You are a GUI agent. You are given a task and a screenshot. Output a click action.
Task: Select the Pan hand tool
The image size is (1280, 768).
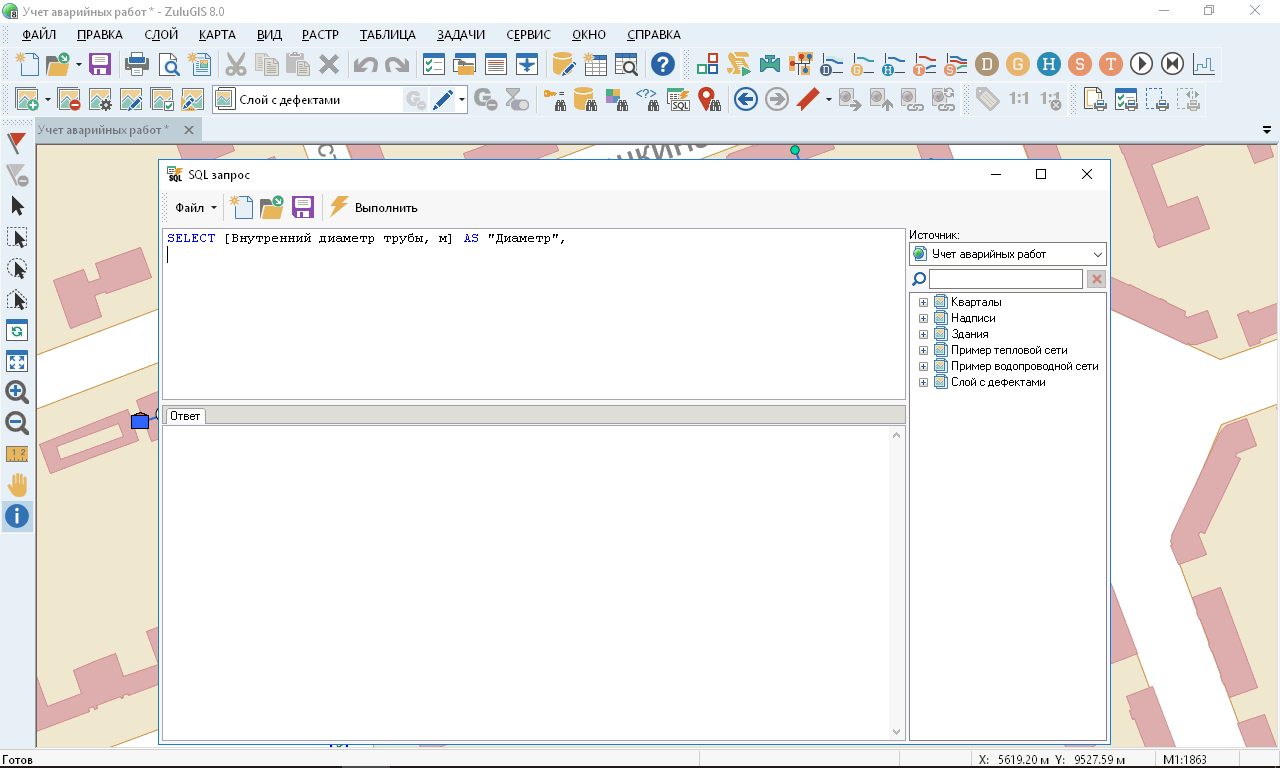[x=17, y=485]
